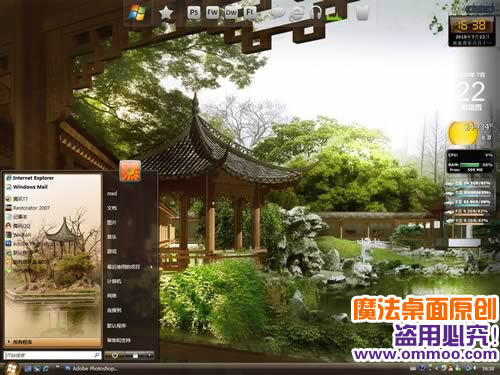Click the start menu search box

pos(52,355)
